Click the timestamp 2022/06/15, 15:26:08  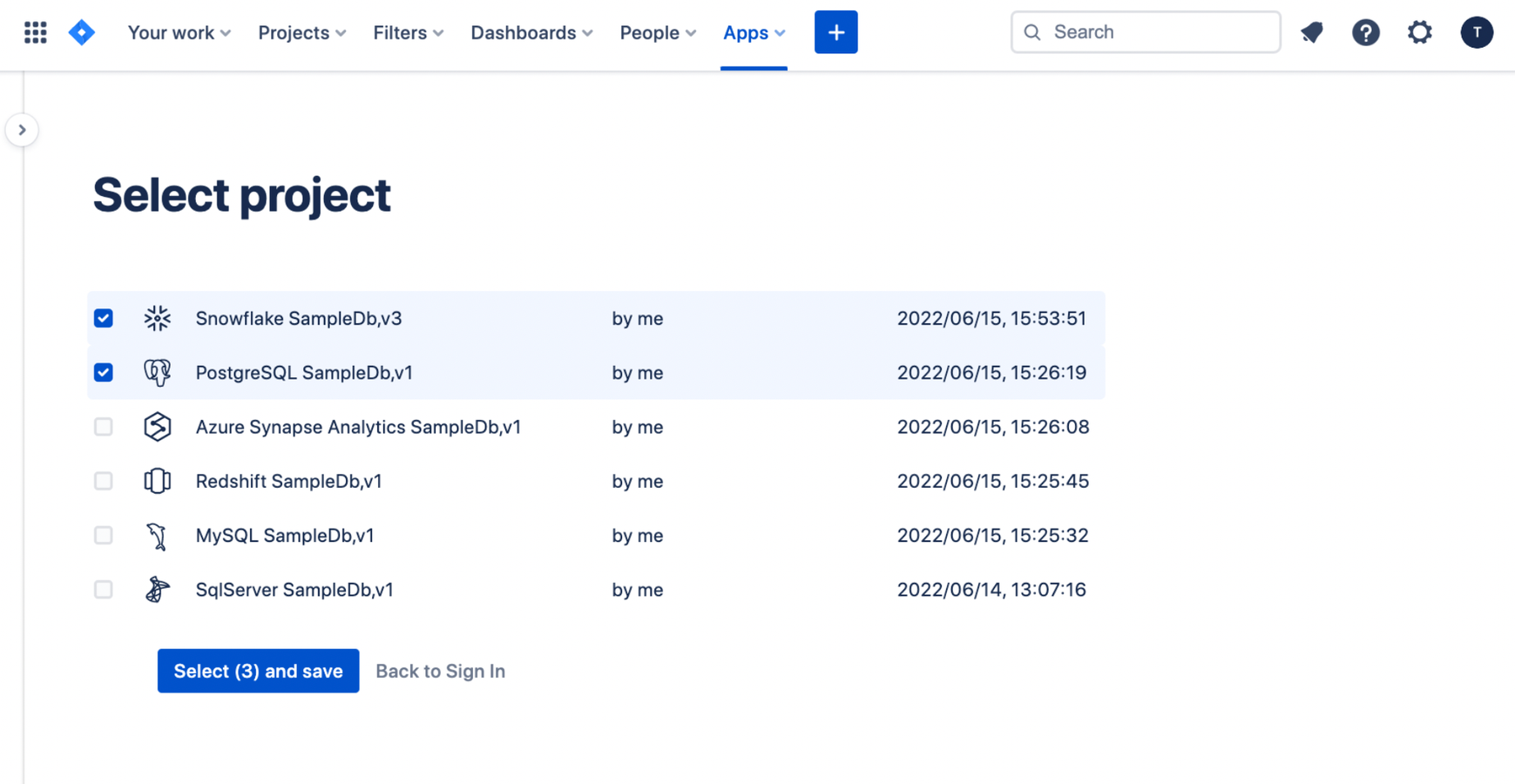point(993,427)
